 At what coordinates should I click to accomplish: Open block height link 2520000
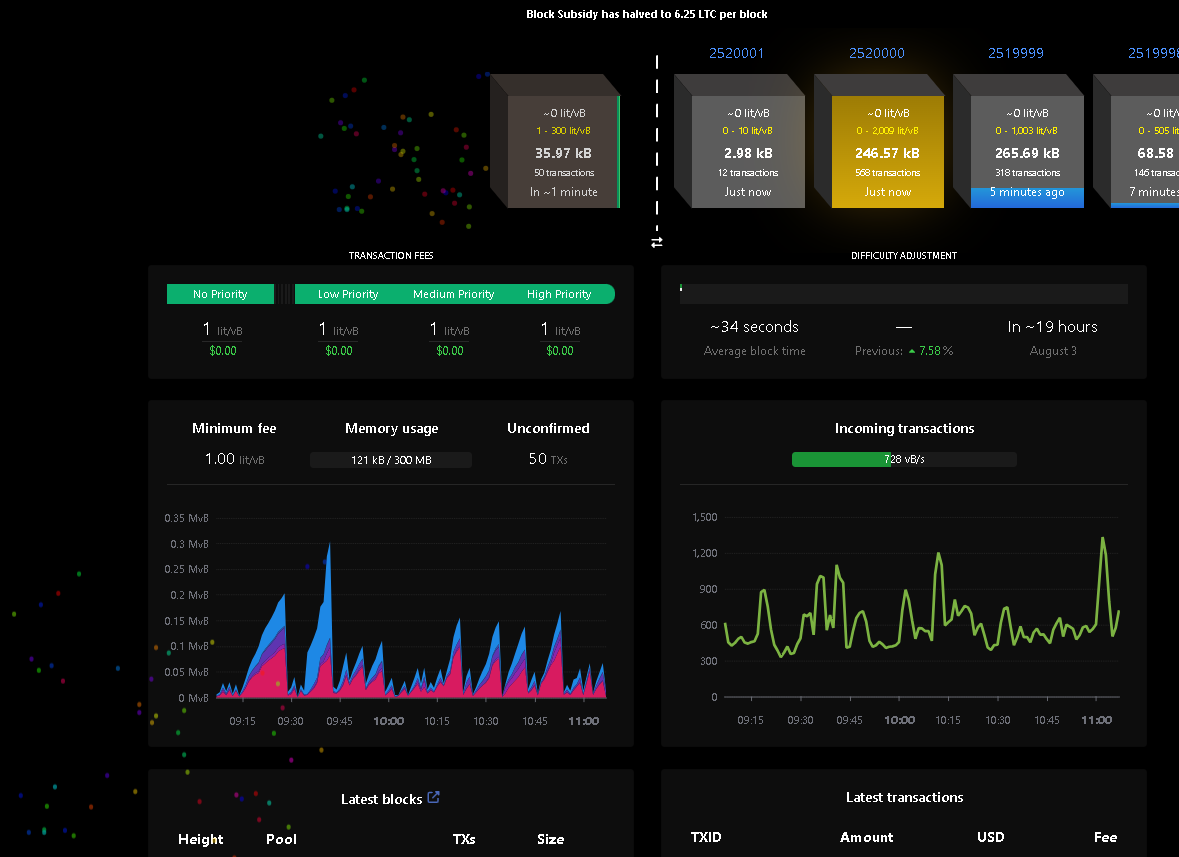pyautogui.click(x=877, y=53)
